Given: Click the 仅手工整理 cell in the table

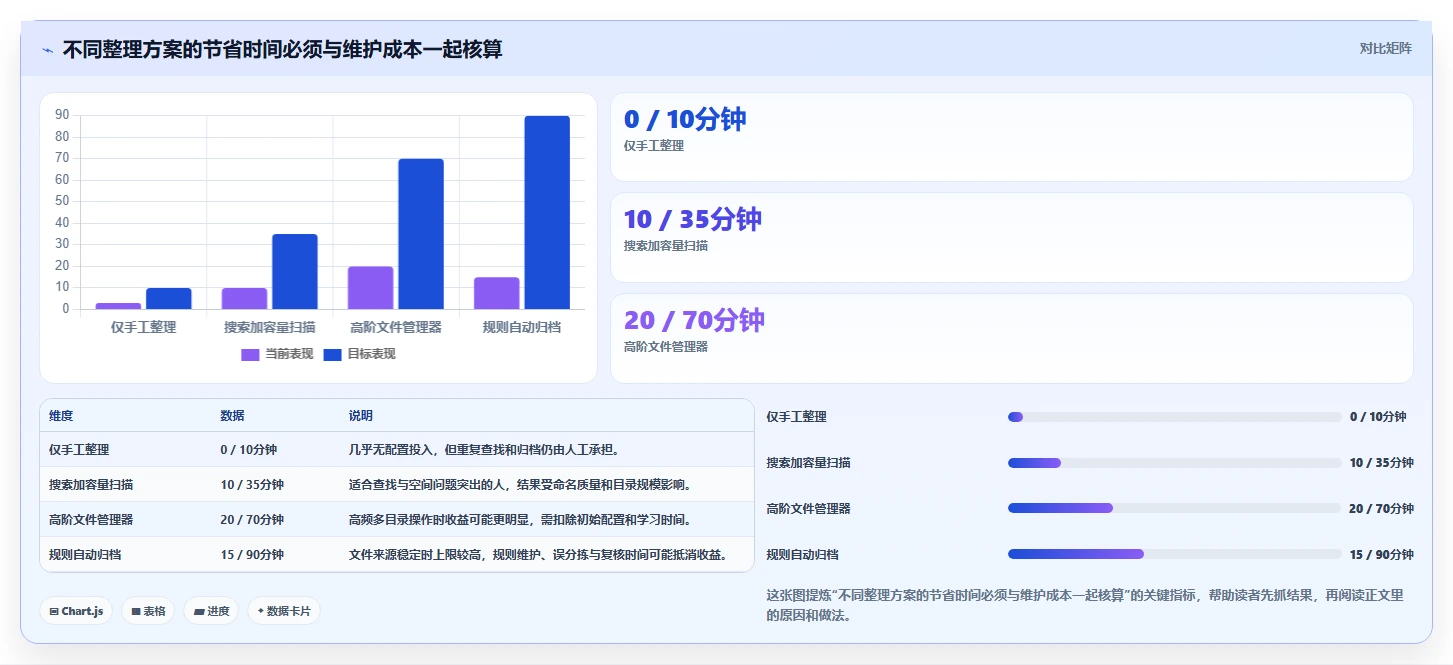Looking at the screenshot, I should pos(79,450).
